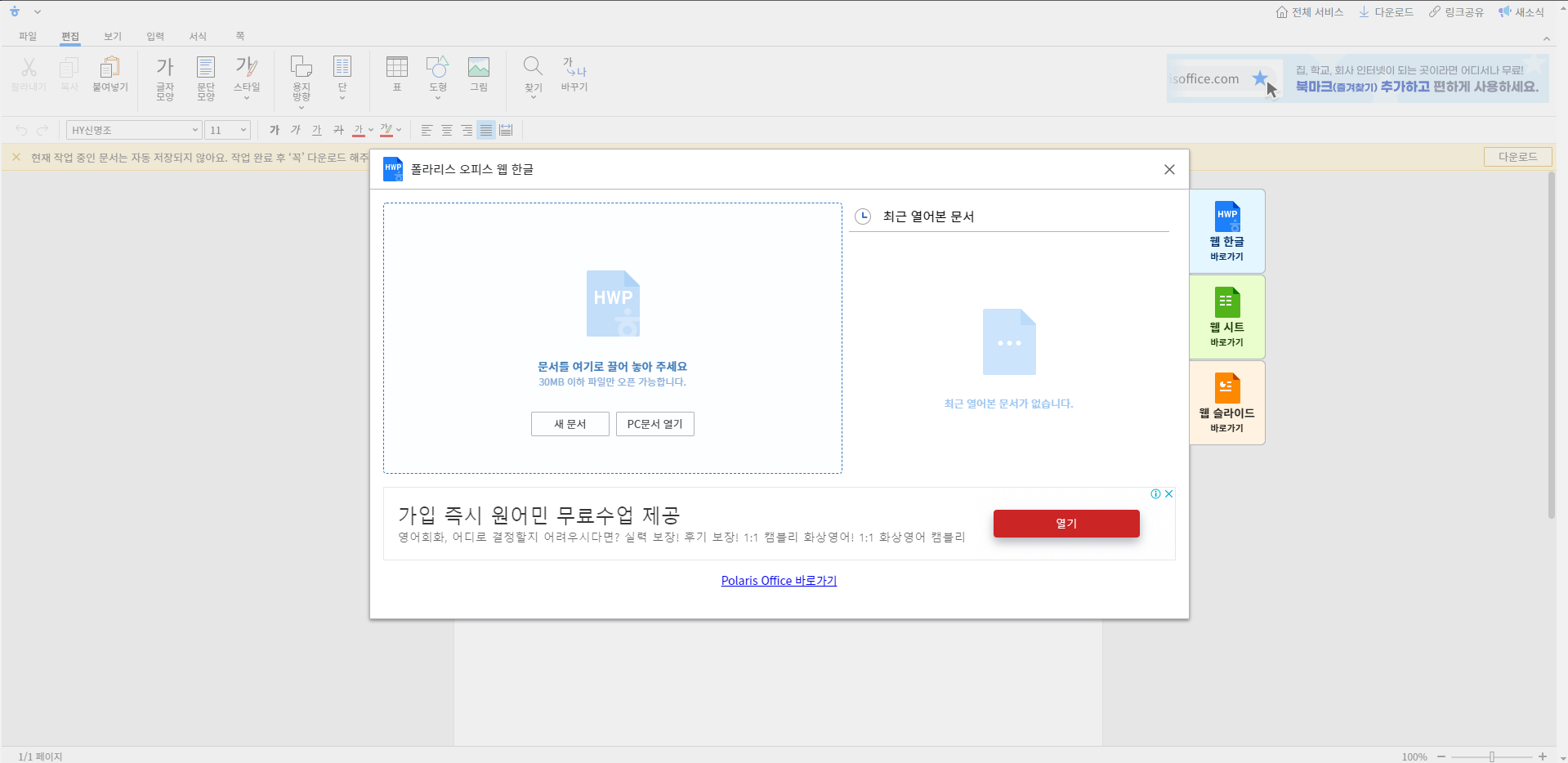Open the Replace (바꾸기) tool
This screenshot has height=763, width=1568.
[574, 74]
